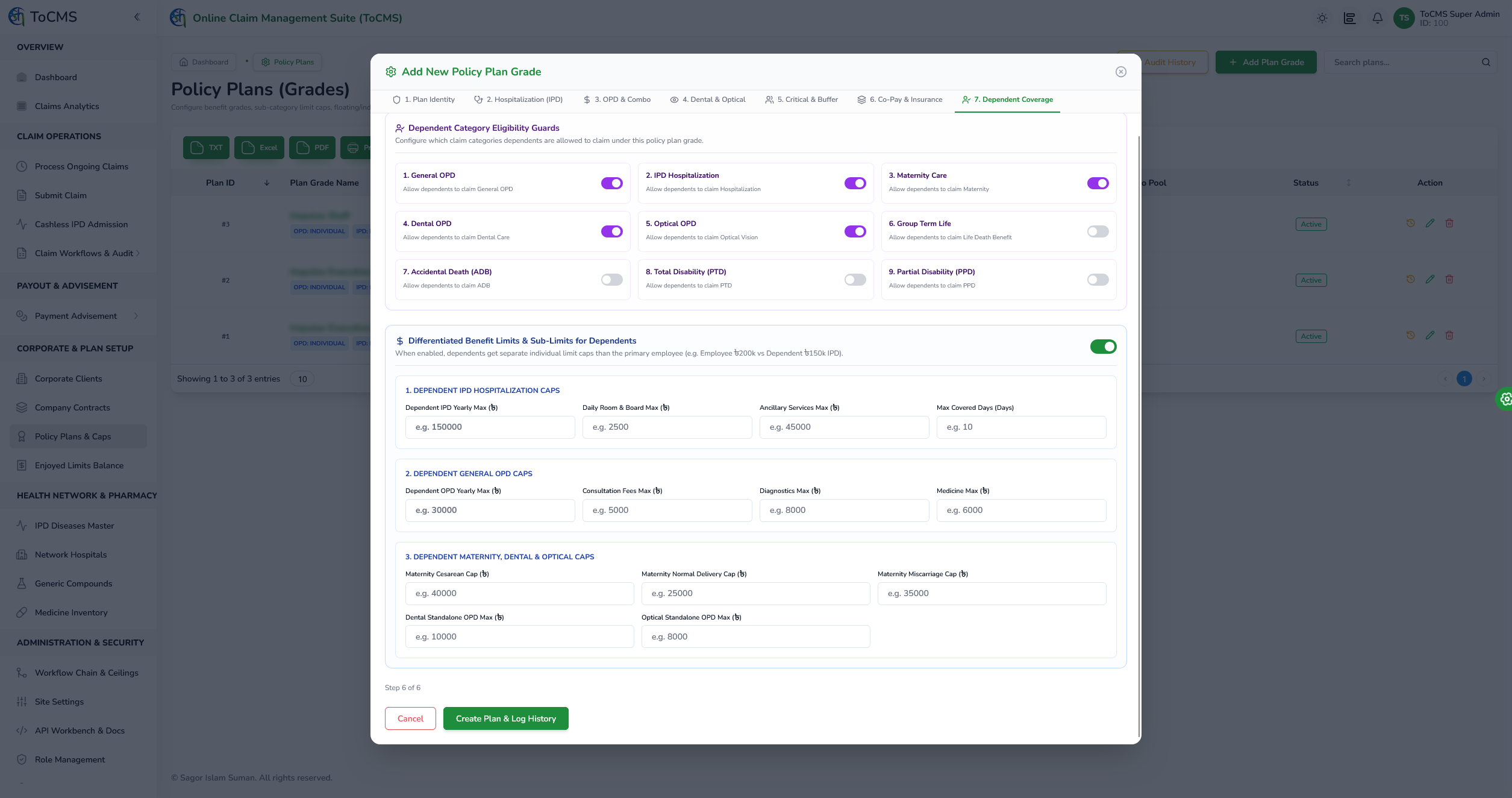
Task: Disable IPD Hospitalization dependent toggle
Action: [x=855, y=183]
